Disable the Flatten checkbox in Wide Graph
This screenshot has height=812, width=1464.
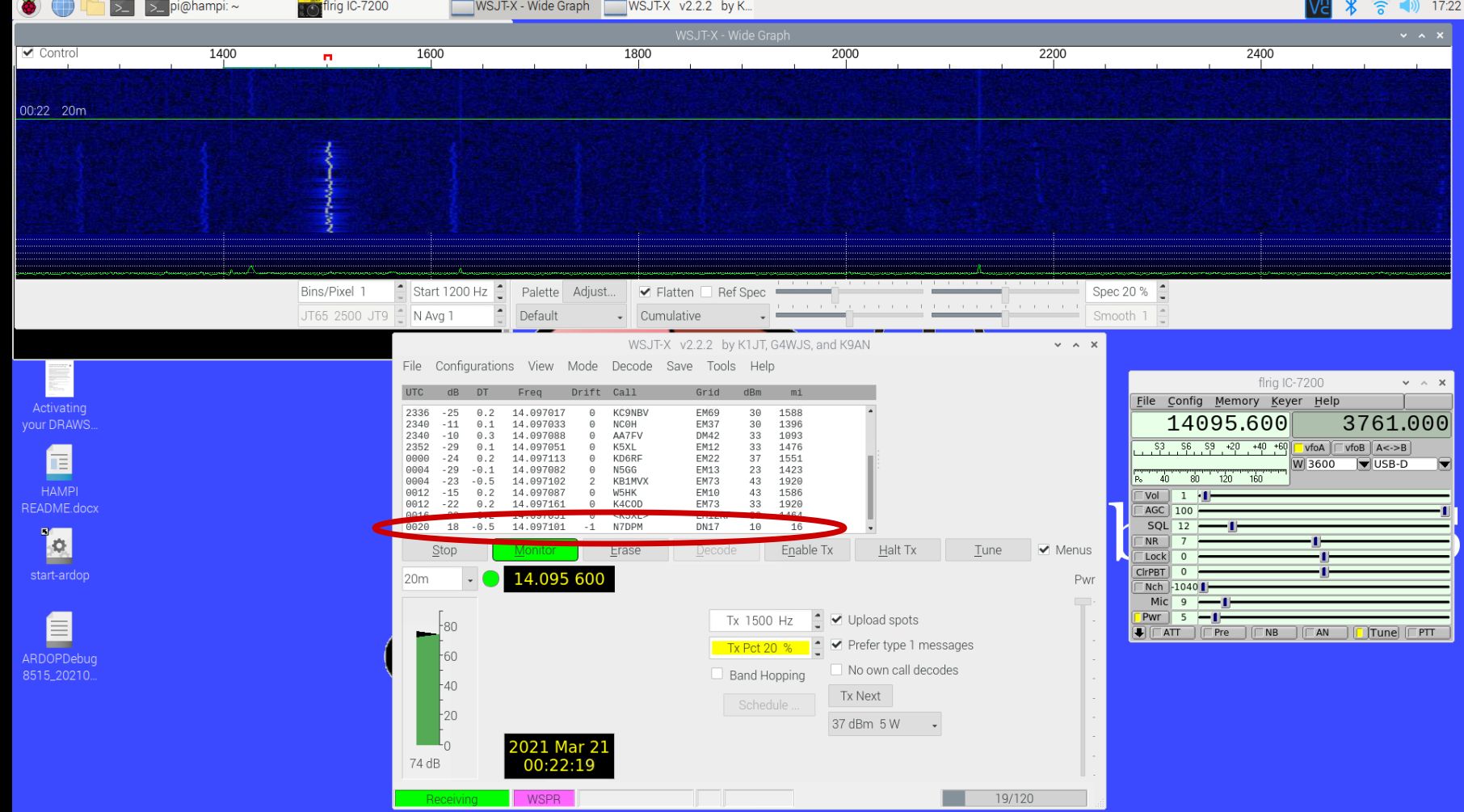coord(646,292)
